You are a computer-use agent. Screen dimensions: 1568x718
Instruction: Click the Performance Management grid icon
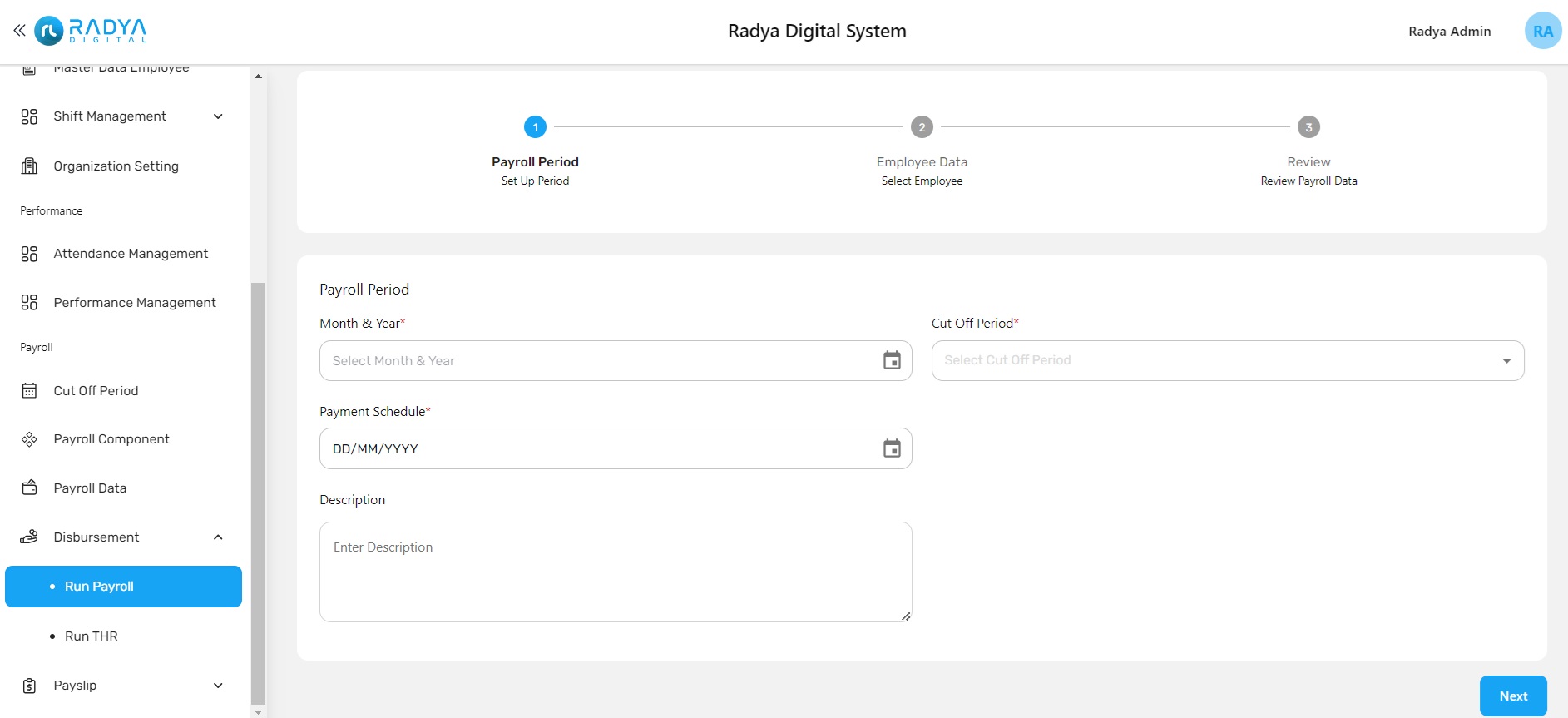click(x=29, y=303)
